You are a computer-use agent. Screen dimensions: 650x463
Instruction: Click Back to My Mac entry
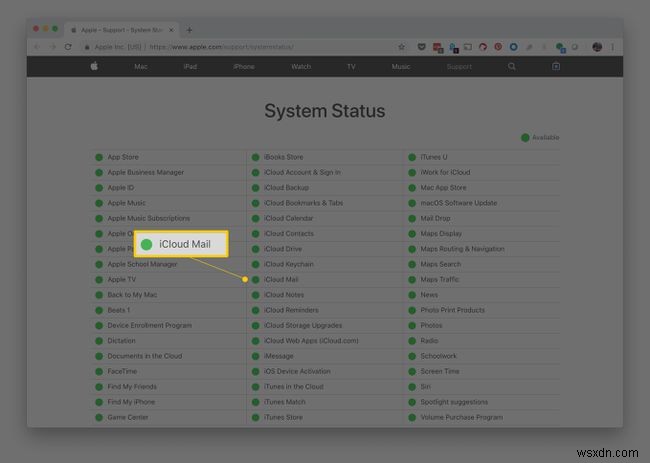point(132,295)
